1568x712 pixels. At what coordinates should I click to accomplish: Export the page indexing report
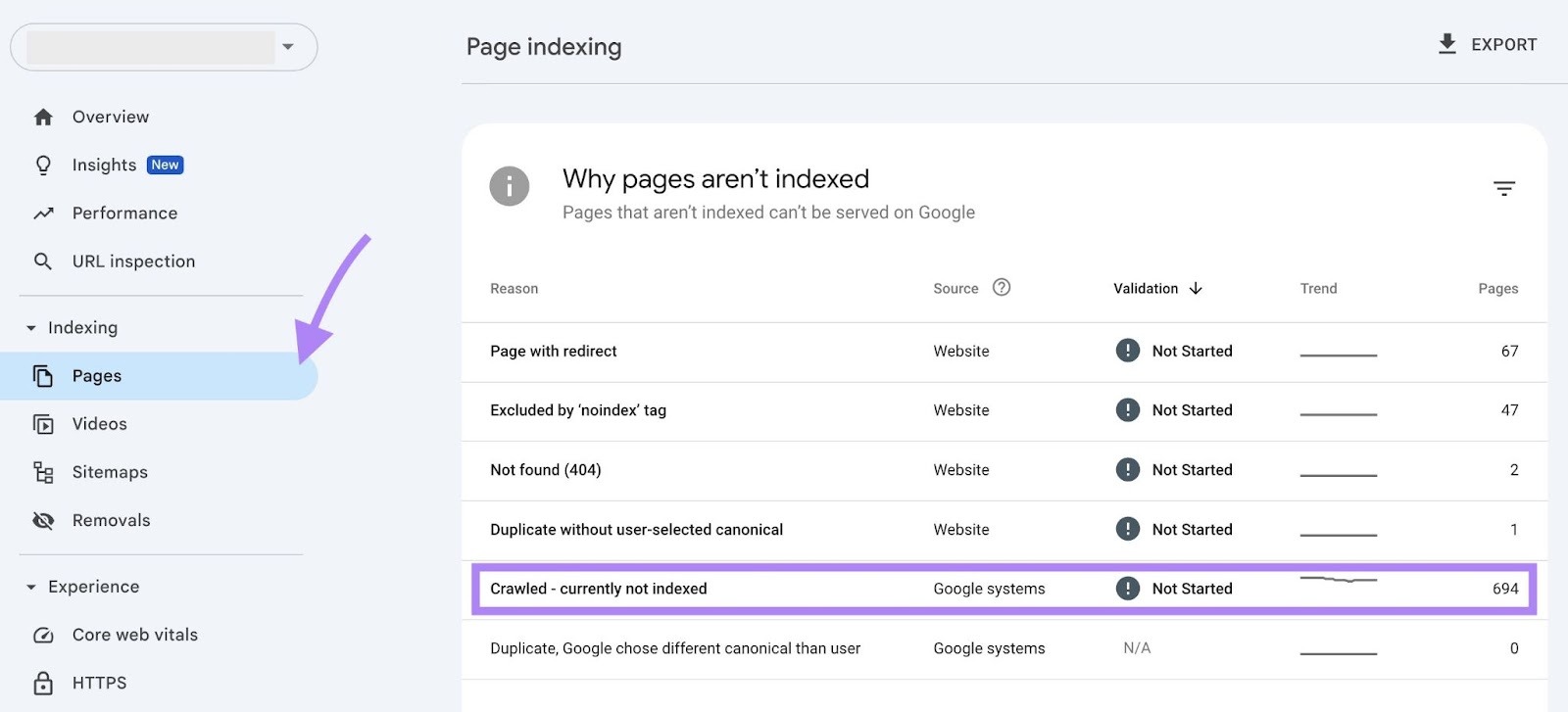[1487, 45]
